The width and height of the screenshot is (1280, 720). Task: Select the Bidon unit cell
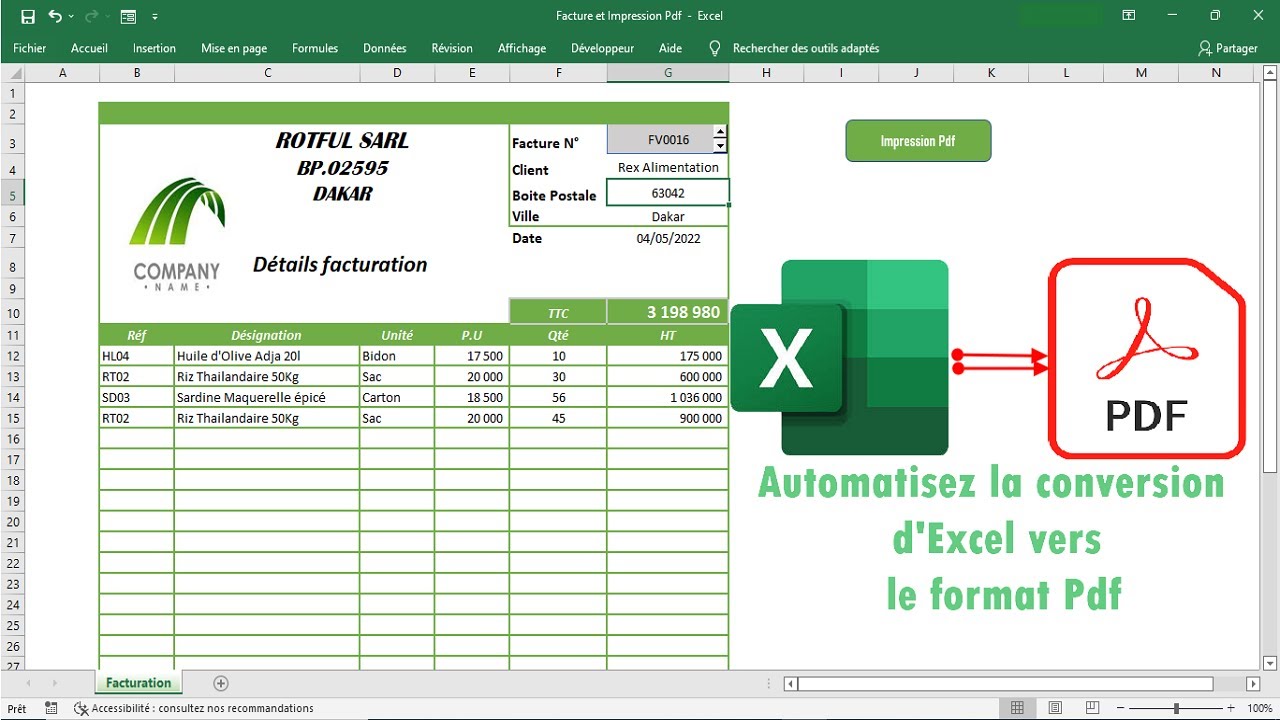tap(397, 356)
